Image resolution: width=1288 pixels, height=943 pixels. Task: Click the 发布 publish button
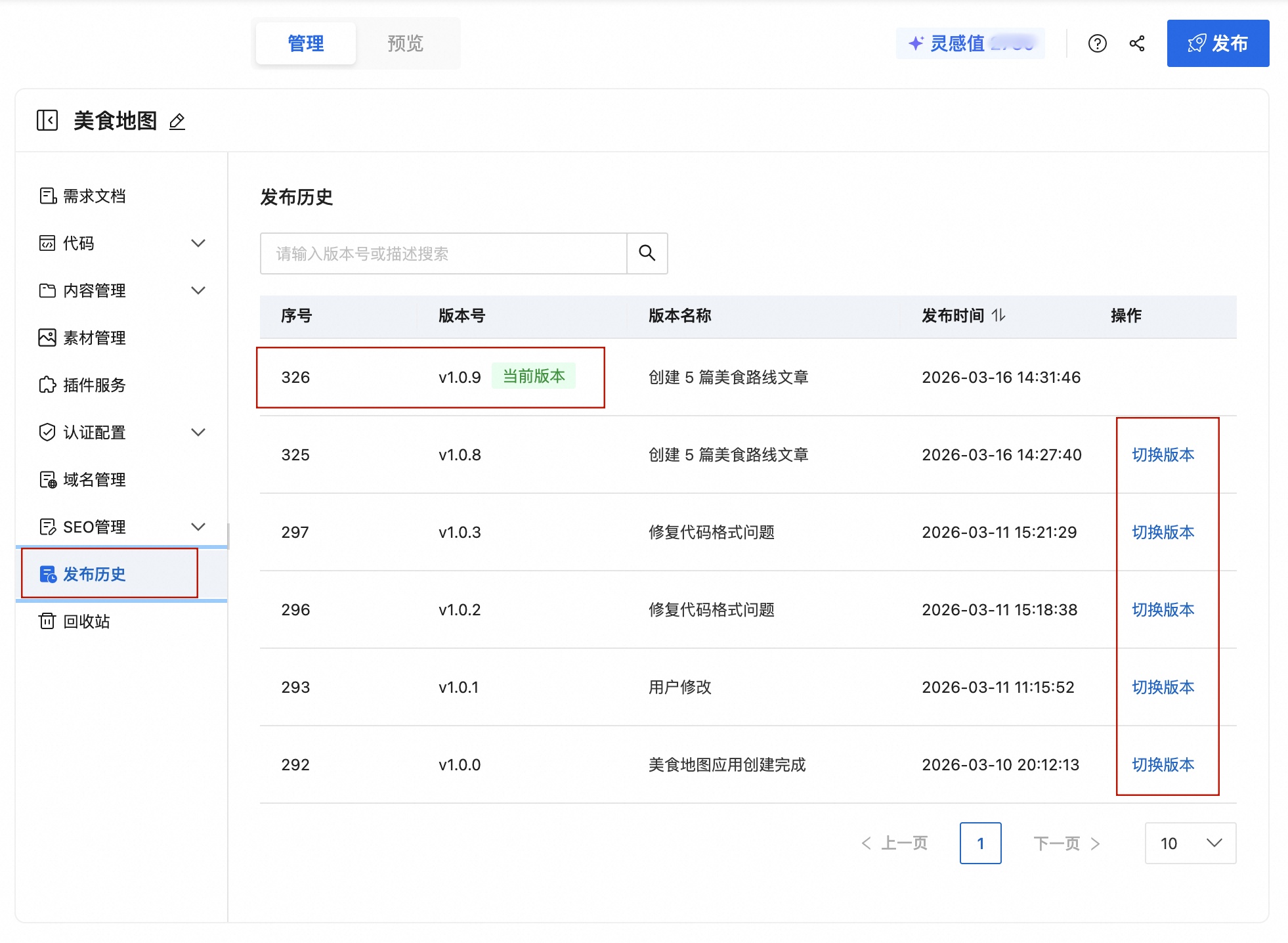[x=1218, y=43]
